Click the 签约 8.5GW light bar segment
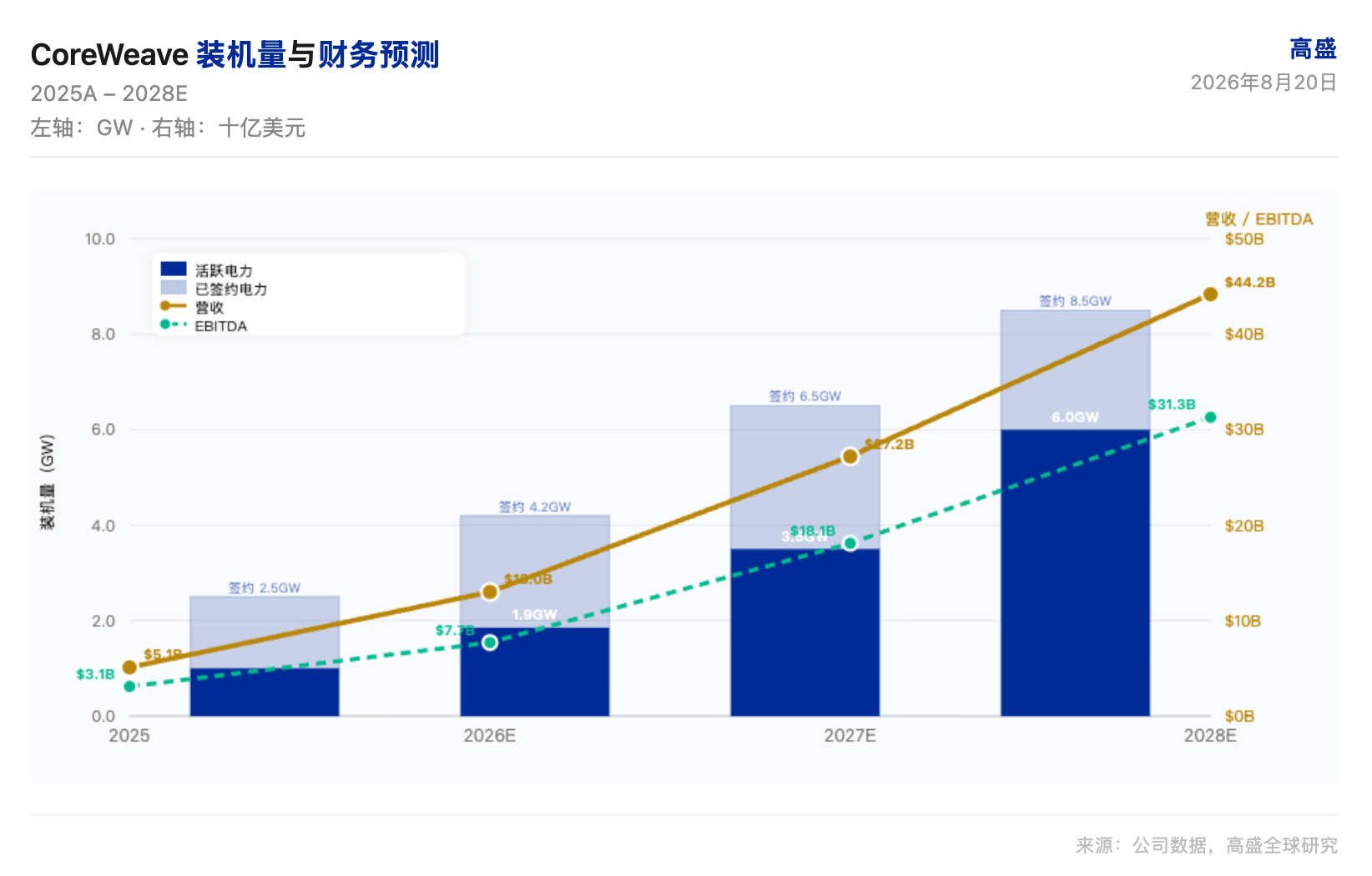Screen dimensions: 1372x876 1076,370
